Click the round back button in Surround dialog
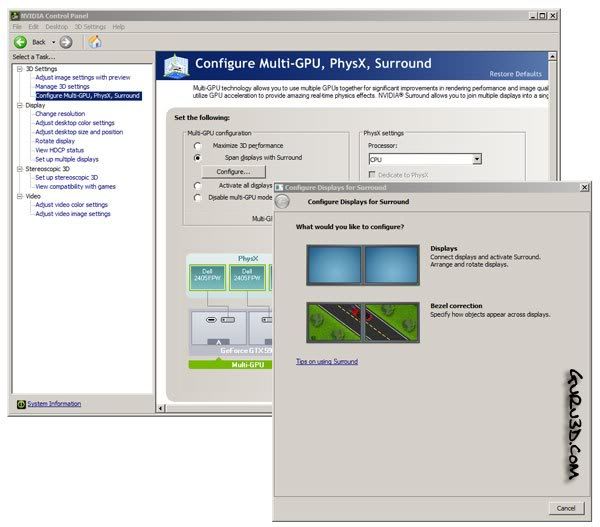 [282, 201]
